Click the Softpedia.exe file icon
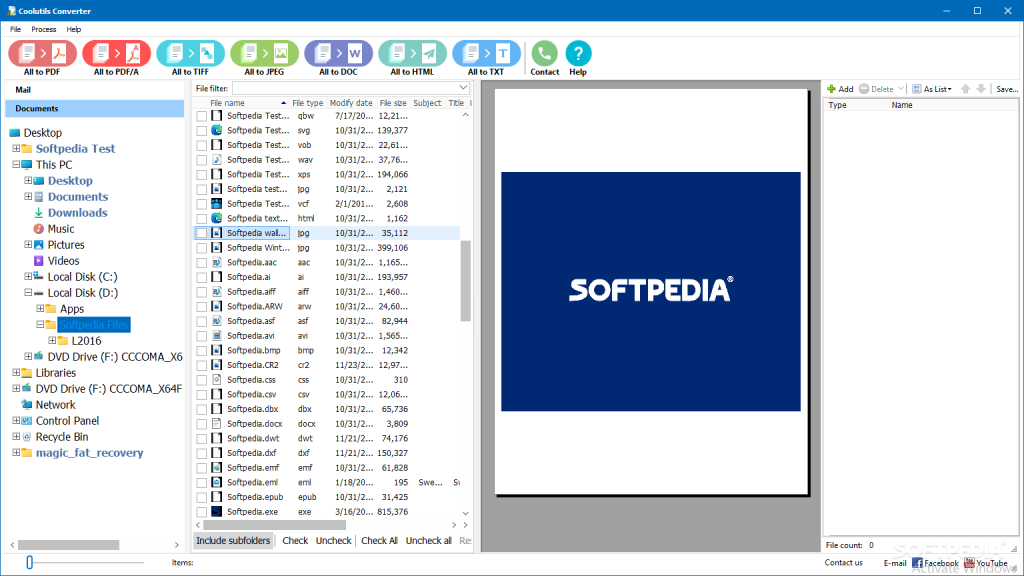 click(216, 511)
